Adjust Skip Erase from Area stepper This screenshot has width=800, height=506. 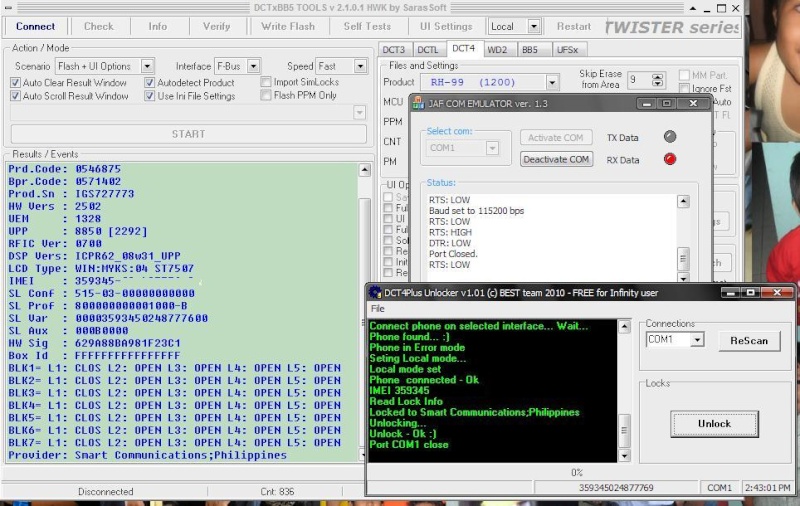[x=657, y=80]
